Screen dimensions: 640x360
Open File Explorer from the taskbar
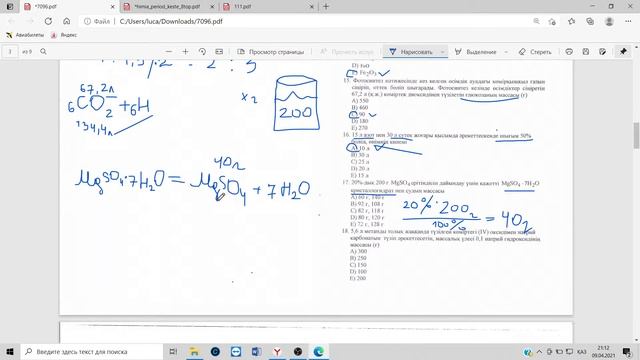(194, 351)
